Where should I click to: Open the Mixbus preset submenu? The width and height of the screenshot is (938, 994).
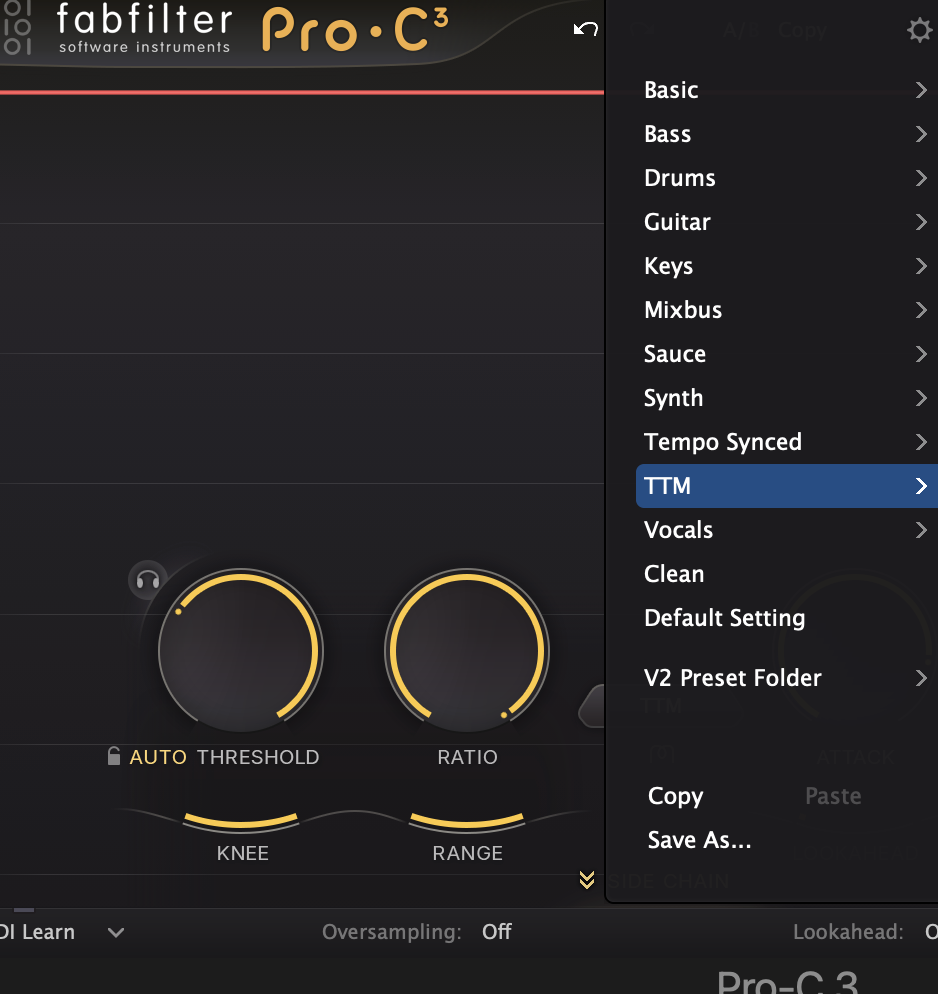(787, 310)
